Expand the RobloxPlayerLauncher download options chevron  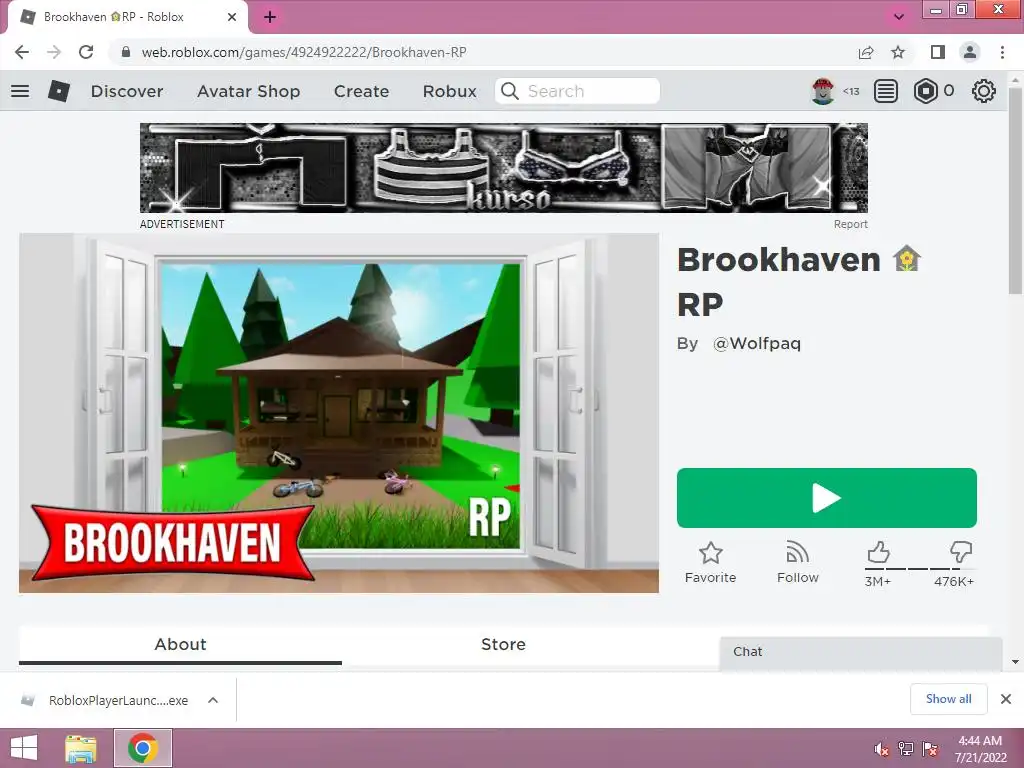point(213,701)
